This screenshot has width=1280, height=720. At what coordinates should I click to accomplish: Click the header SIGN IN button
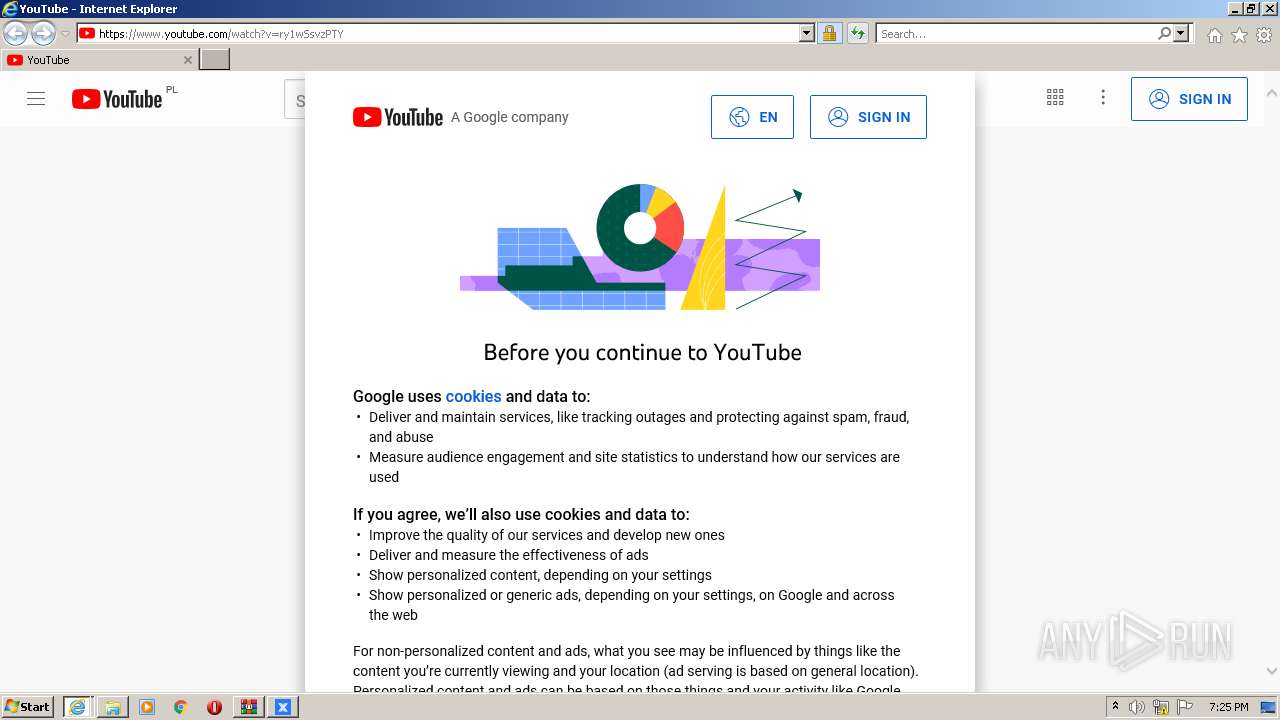coord(1189,99)
